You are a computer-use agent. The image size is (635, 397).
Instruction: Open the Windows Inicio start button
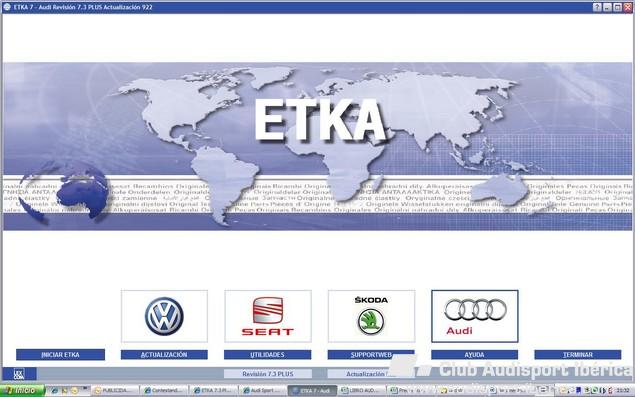(23, 391)
